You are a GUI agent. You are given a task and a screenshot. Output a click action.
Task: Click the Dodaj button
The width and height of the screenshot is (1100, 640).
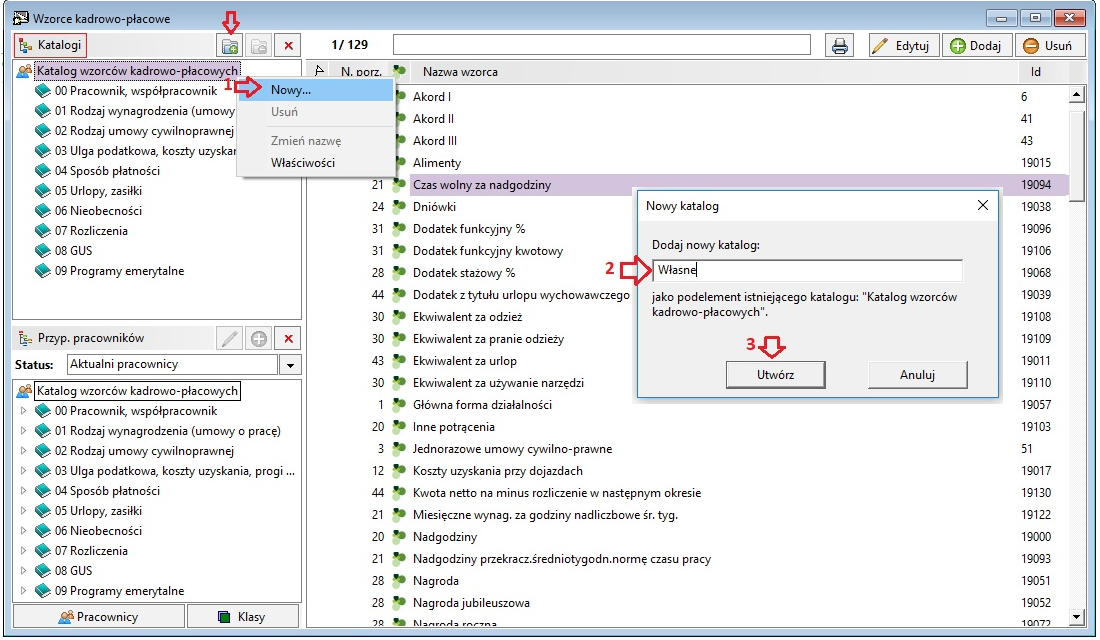[x=977, y=46]
